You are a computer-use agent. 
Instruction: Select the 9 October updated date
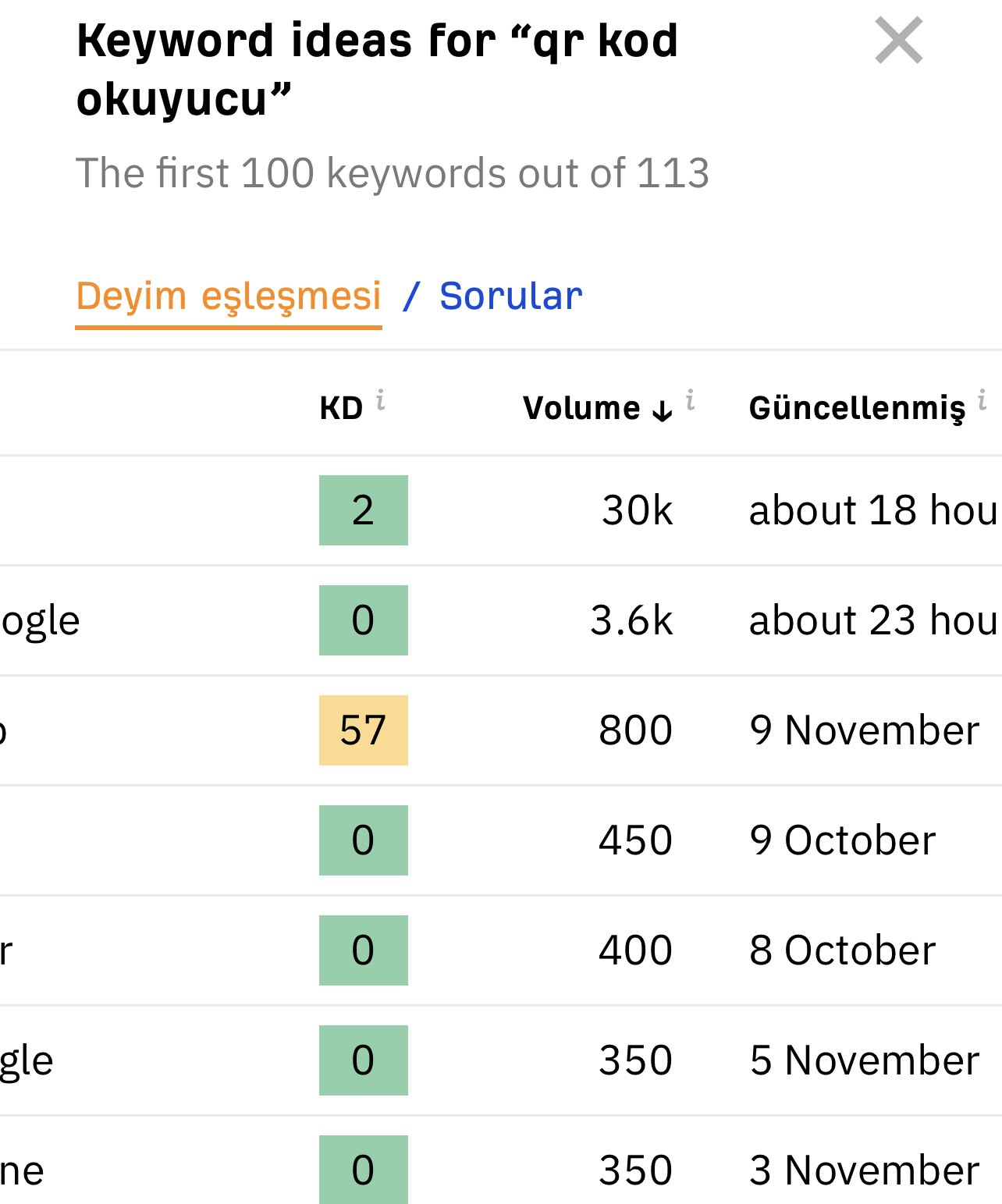point(843,840)
